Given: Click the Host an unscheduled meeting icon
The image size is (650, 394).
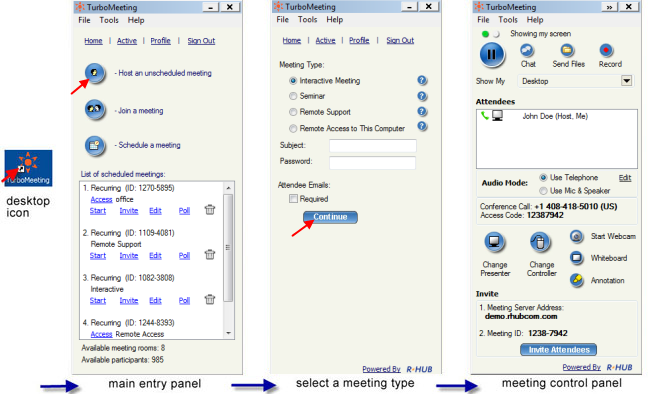Looking at the screenshot, I should coord(95,73).
